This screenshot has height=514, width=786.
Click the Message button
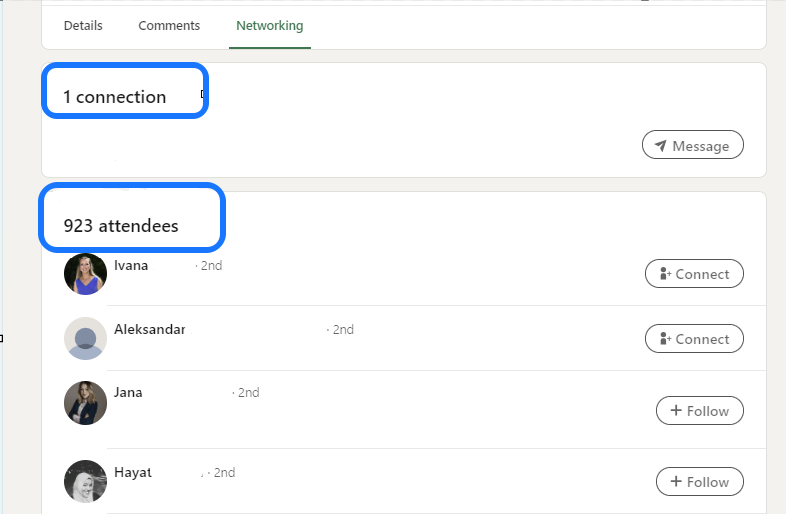point(693,146)
